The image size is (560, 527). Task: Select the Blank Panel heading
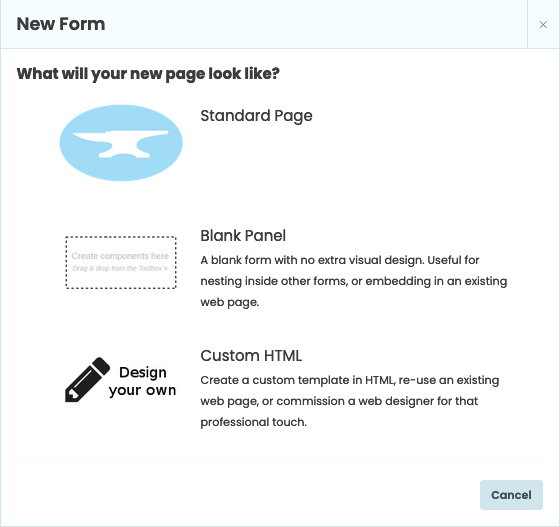[x=243, y=236]
